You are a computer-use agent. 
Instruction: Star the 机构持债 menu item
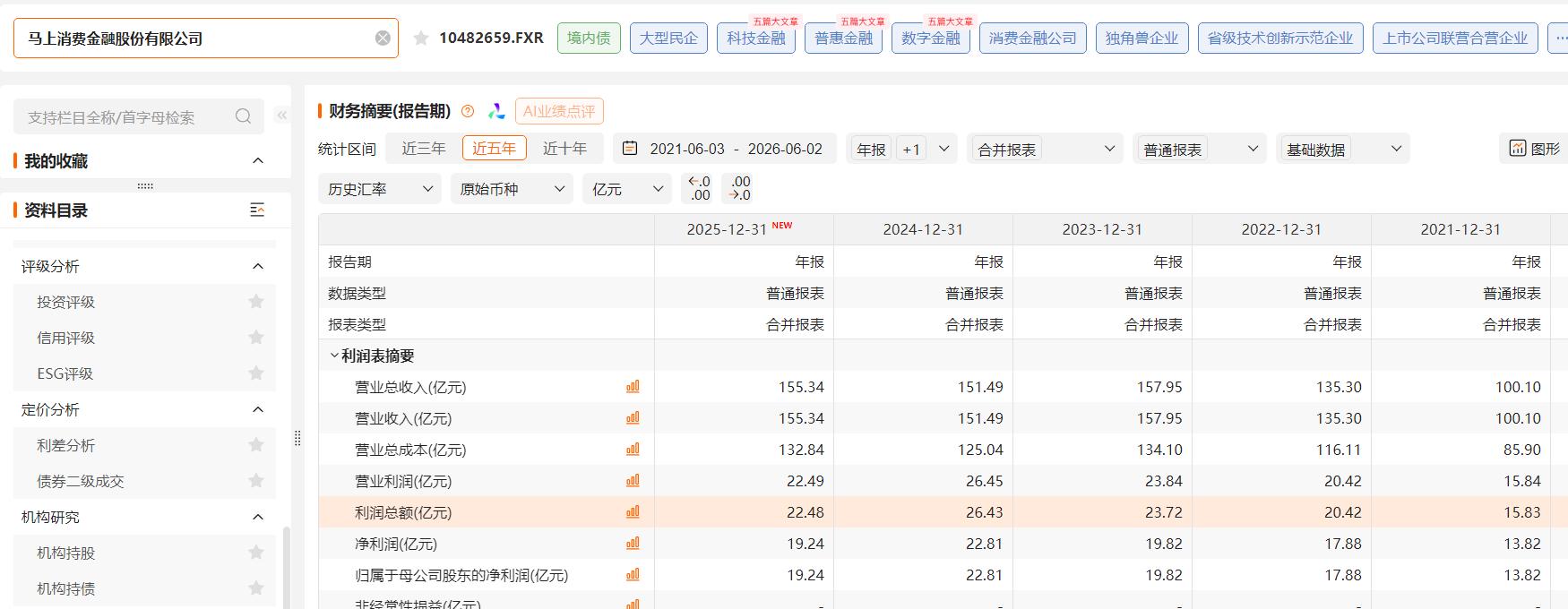click(256, 588)
